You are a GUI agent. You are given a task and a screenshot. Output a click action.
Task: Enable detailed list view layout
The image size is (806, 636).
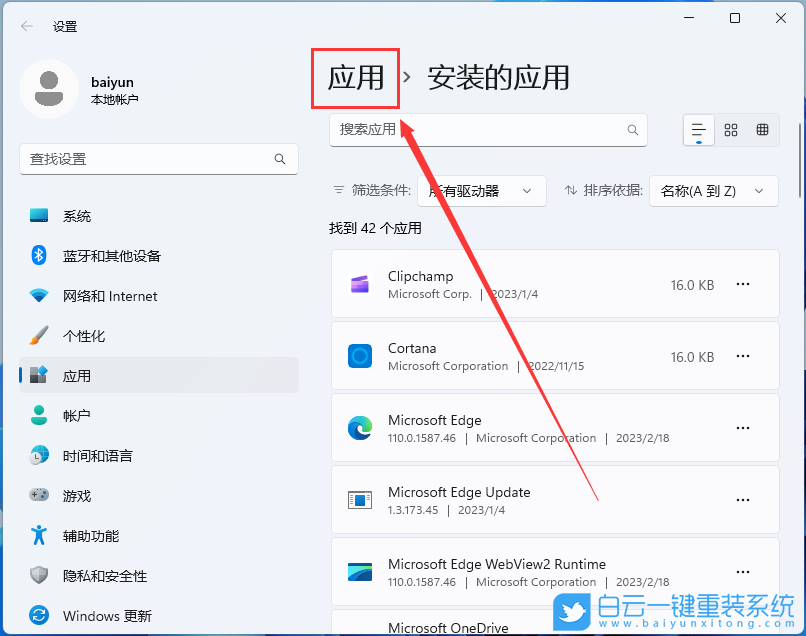pos(698,130)
